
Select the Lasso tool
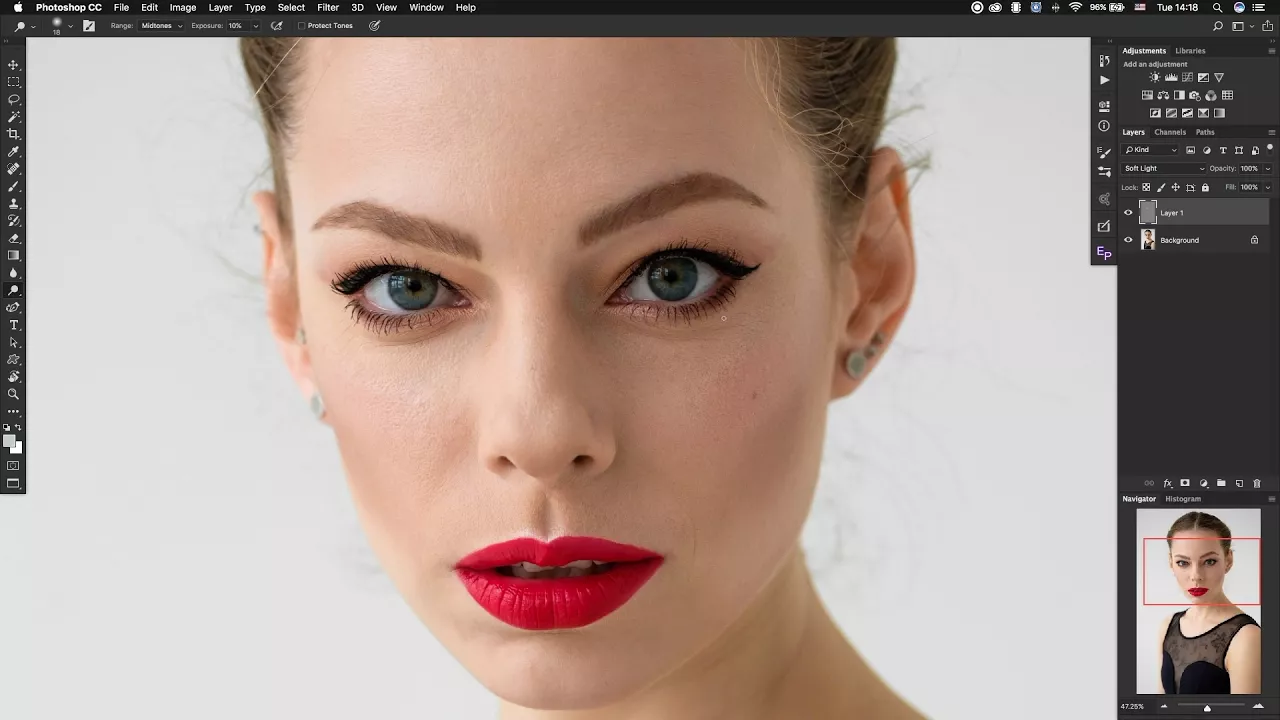(13, 99)
